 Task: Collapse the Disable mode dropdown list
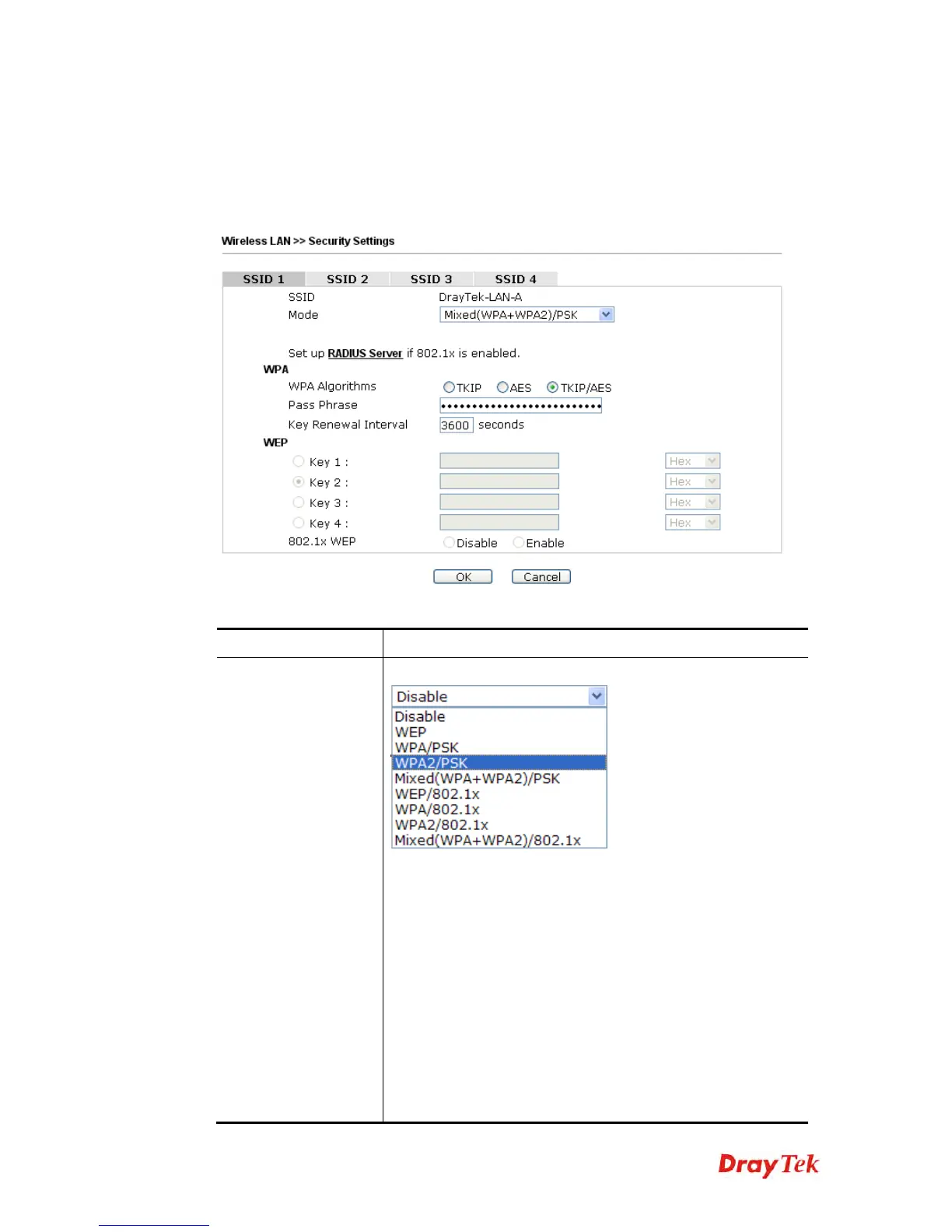pyautogui.click(x=499, y=697)
